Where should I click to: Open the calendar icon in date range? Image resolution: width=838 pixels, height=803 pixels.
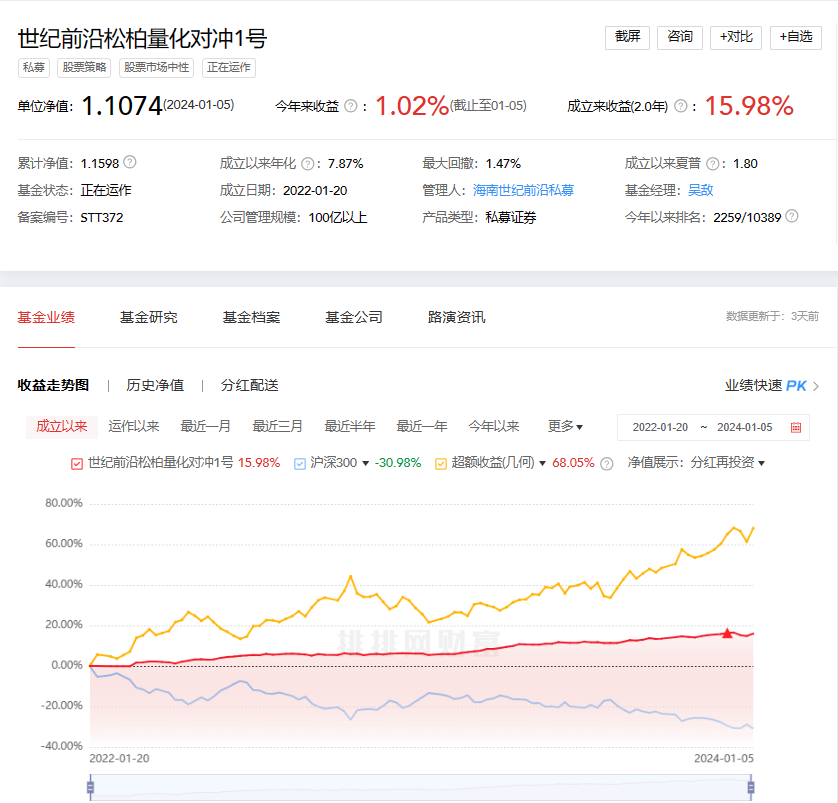tap(796, 427)
